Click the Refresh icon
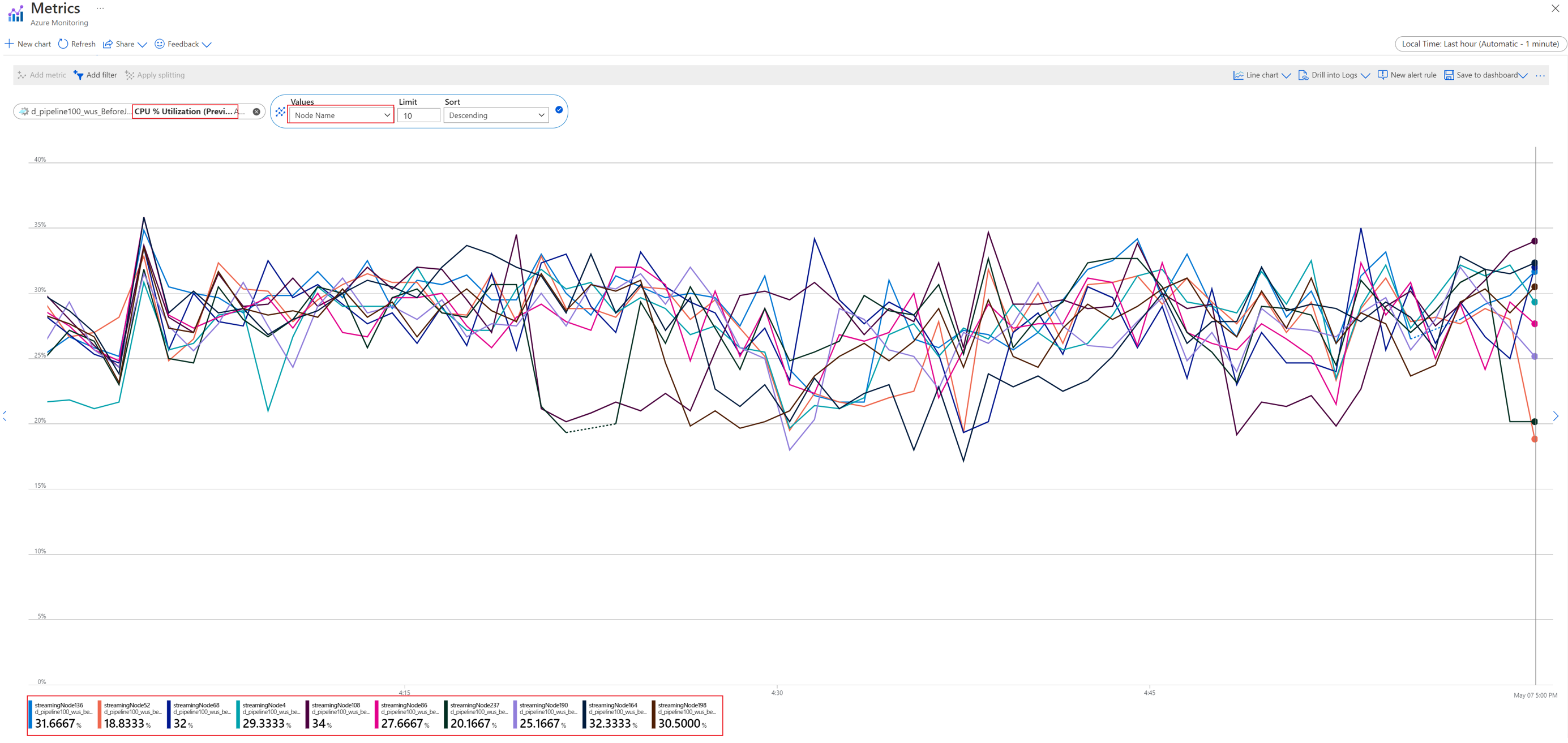1568x743 pixels. [x=63, y=44]
